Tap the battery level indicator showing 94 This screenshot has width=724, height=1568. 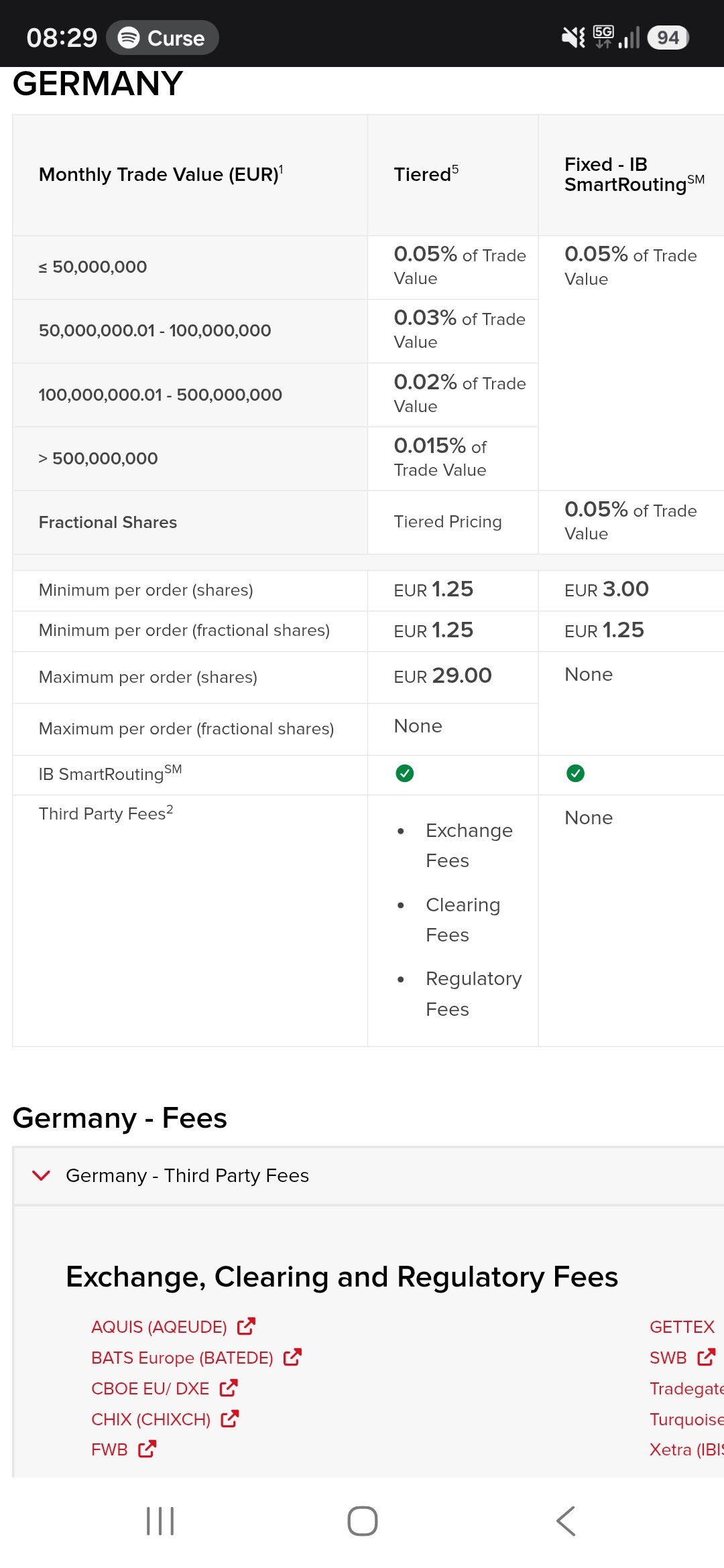tap(668, 38)
